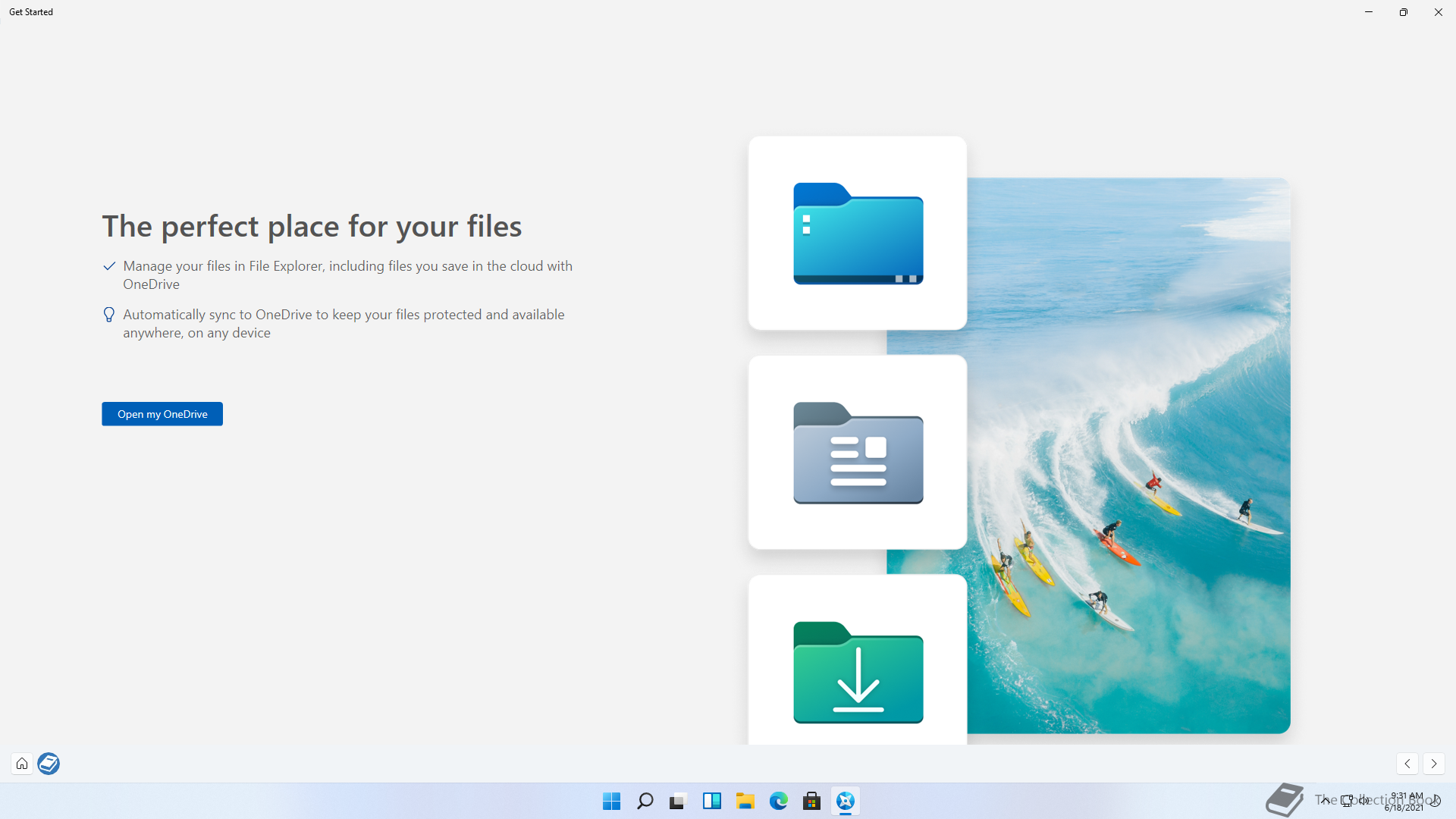Click the blue book icon beside Home
The height and width of the screenshot is (819, 1456).
click(49, 764)
